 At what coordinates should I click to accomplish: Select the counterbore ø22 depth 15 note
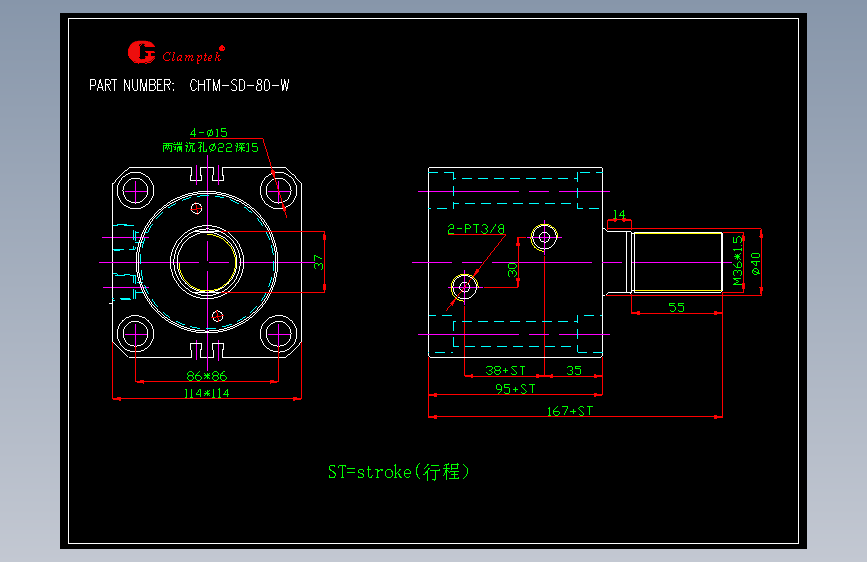(210, 148)
